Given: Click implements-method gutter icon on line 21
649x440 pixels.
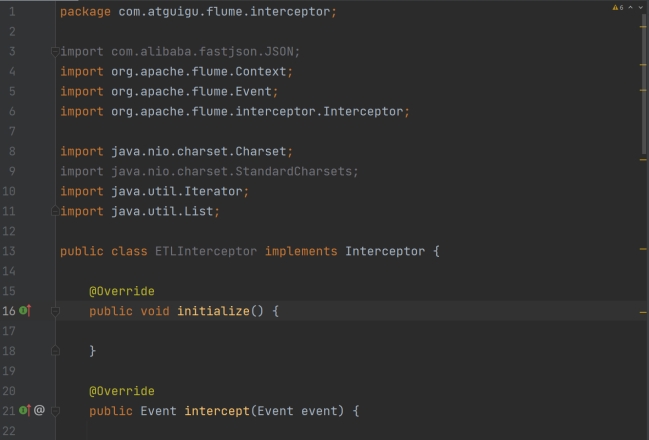Looking at the screenshot, I should 25,410.
